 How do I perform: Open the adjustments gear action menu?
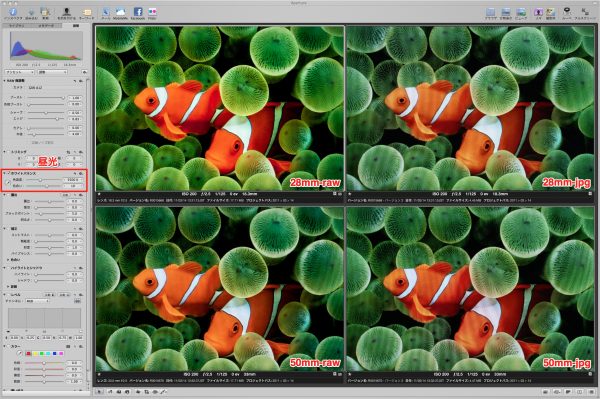coord(84,72)
